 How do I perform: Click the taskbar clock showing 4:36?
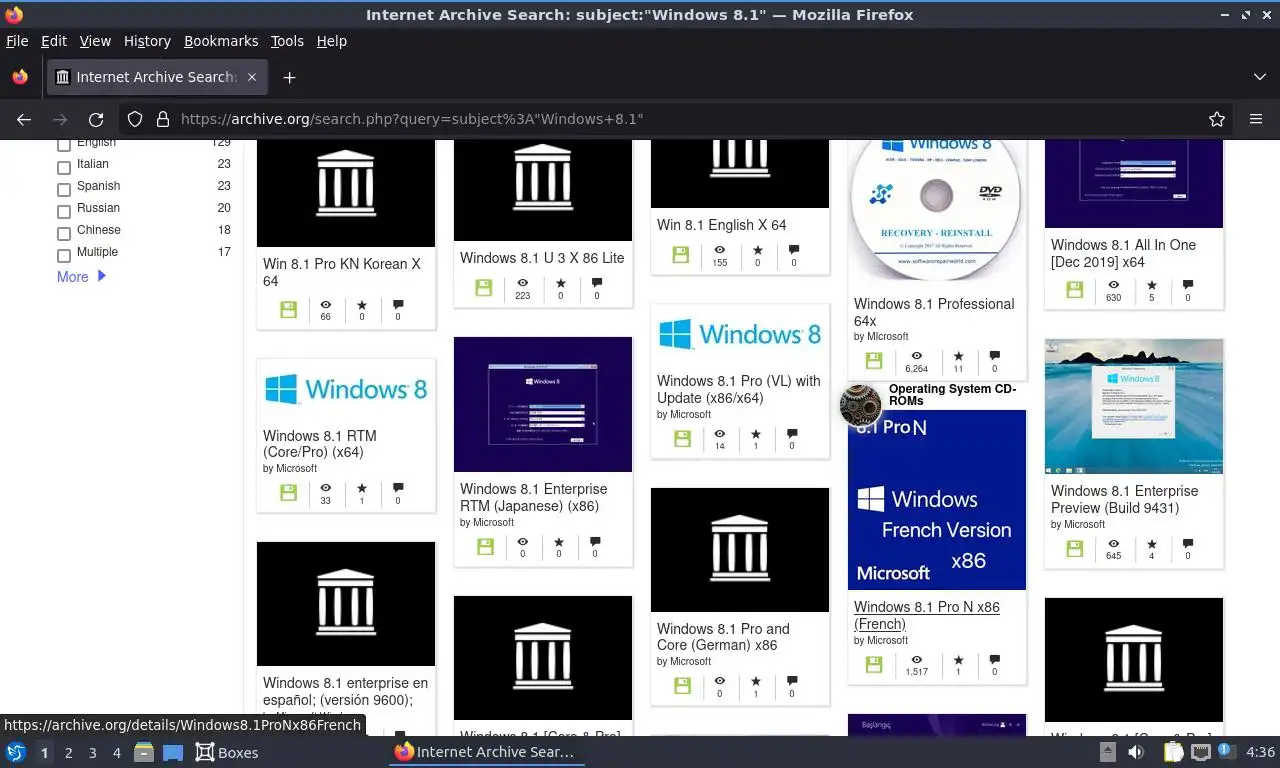[x=1261, y=752]
